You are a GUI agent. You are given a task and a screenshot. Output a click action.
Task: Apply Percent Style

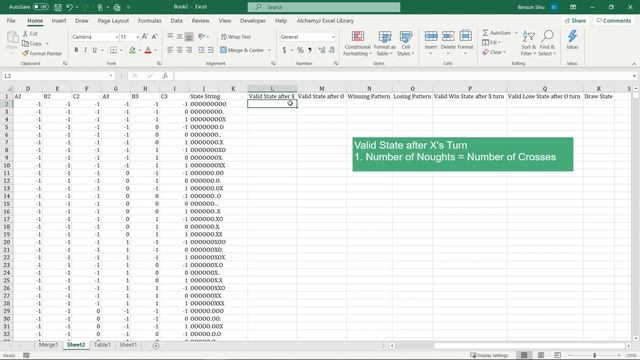(x=300, y=50)
